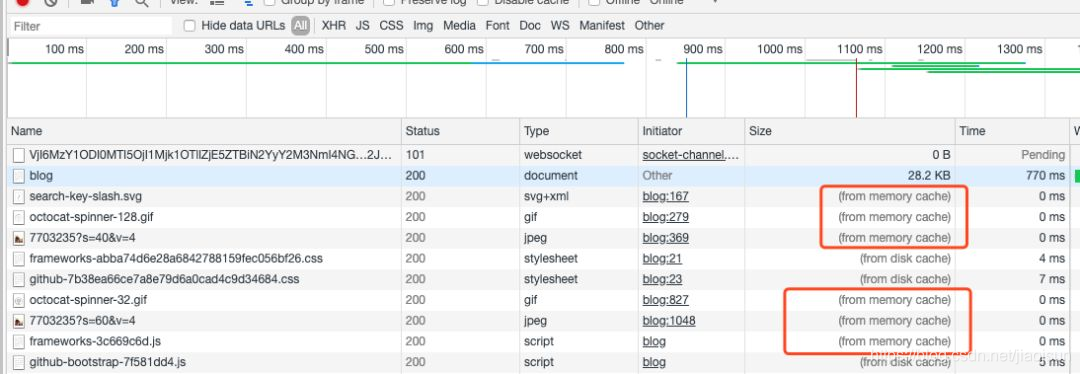The height and width of the screenshot is (374, 1080).
Task: Click the 770 ms time cell
Action: click(1045, 176)
